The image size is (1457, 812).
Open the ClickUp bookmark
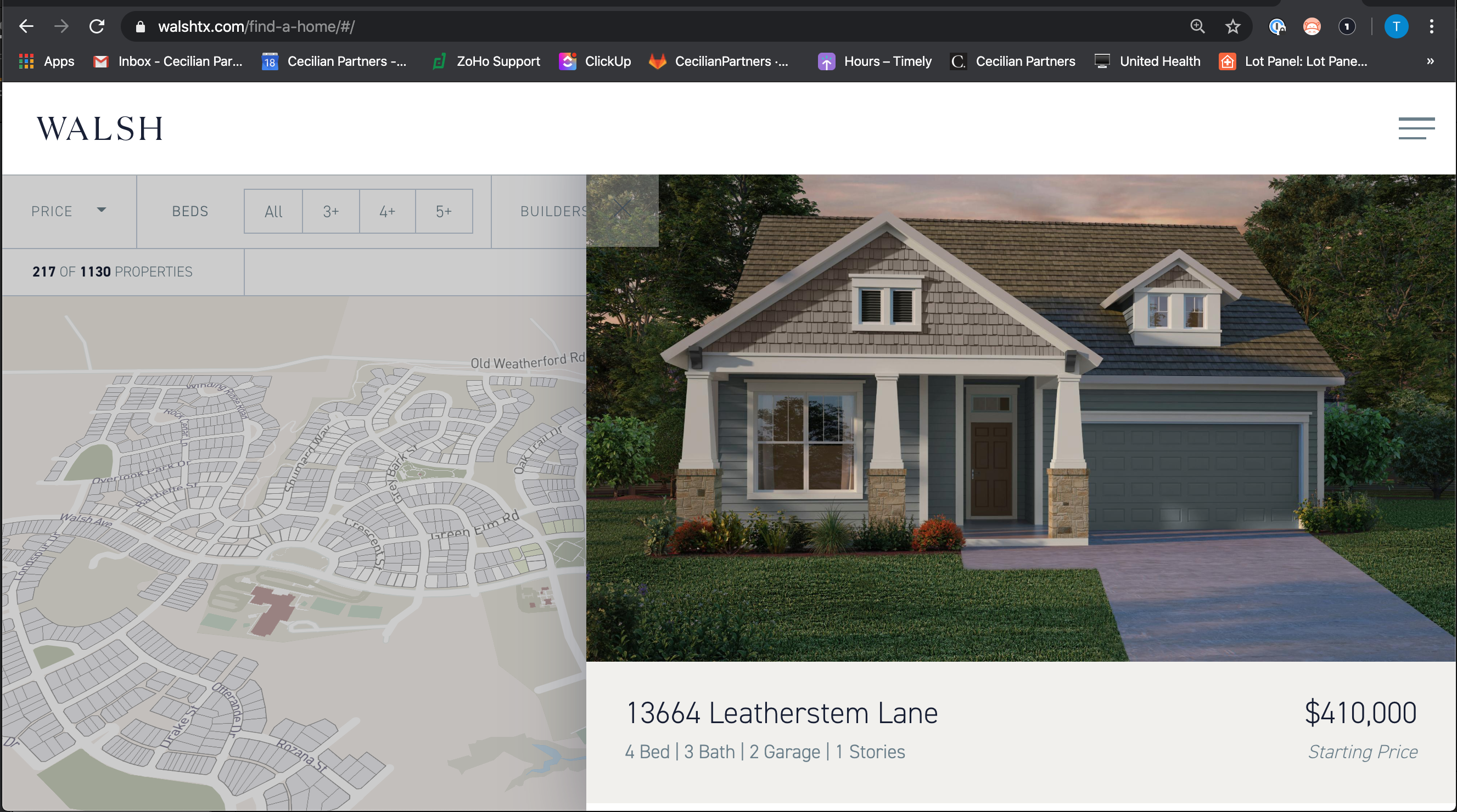[x=595, y=61]
